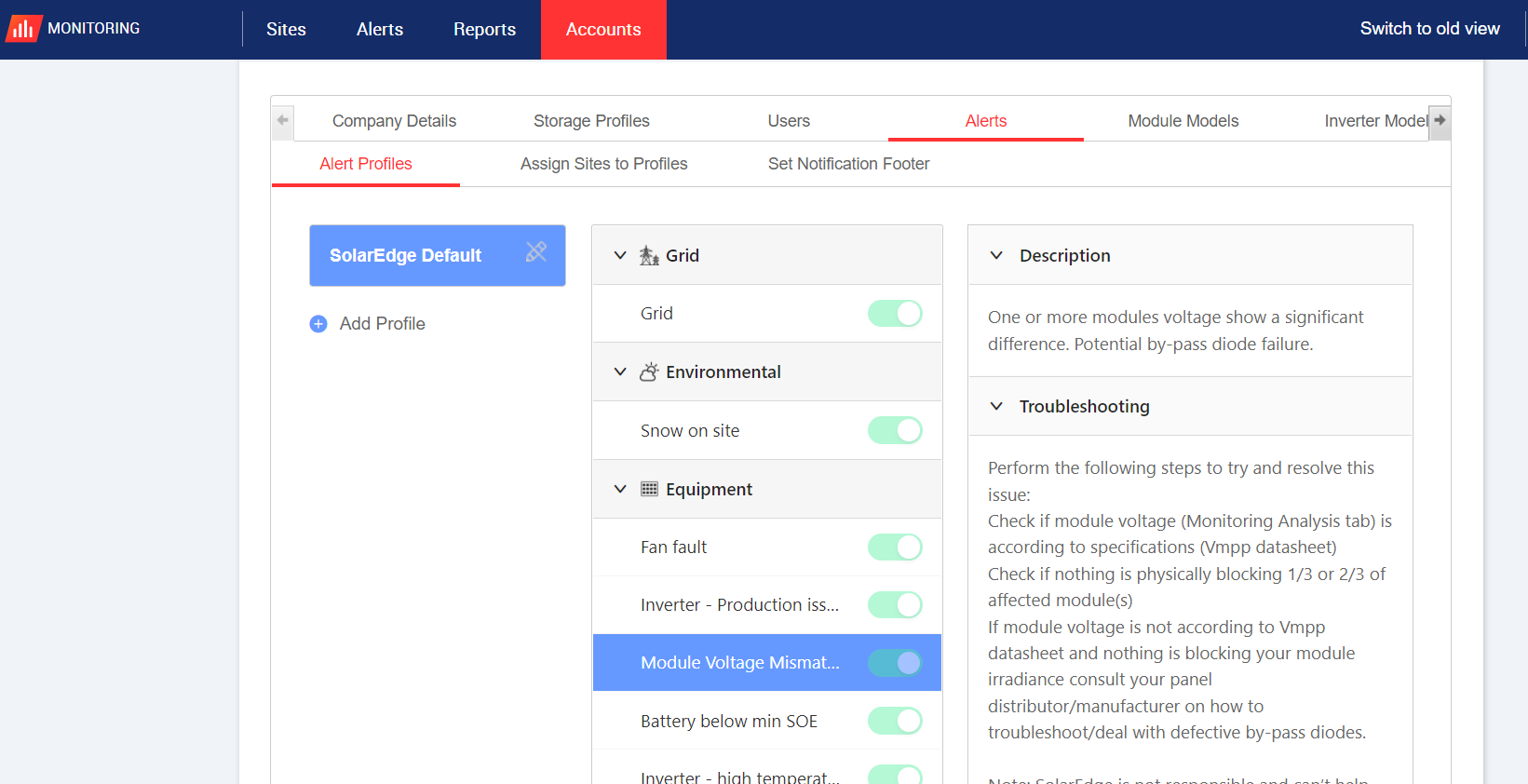Image resolution: width=1528 pixels, height=784 pixels.
Task: Select Battery below min SOE row
Action: click(767, 721)
